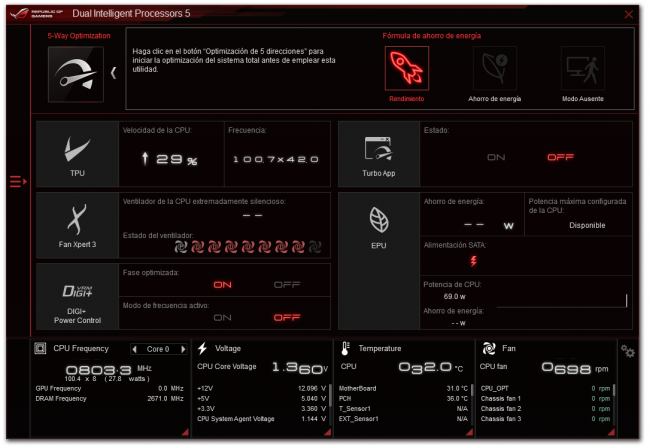This screenshot has height=448, width=650.
Task: Click the GPU Frequency row
Action: (x=109, y=389)
